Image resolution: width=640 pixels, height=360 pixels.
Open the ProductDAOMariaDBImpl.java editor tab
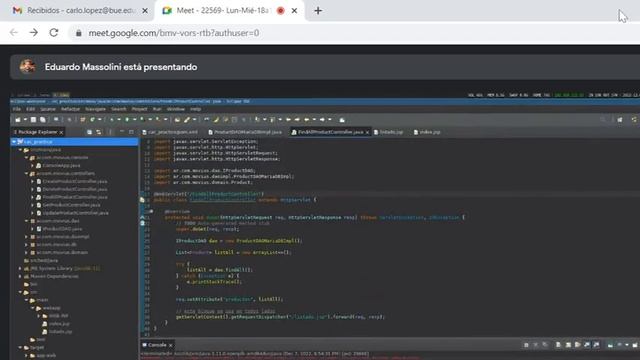(x=245, y=132)
